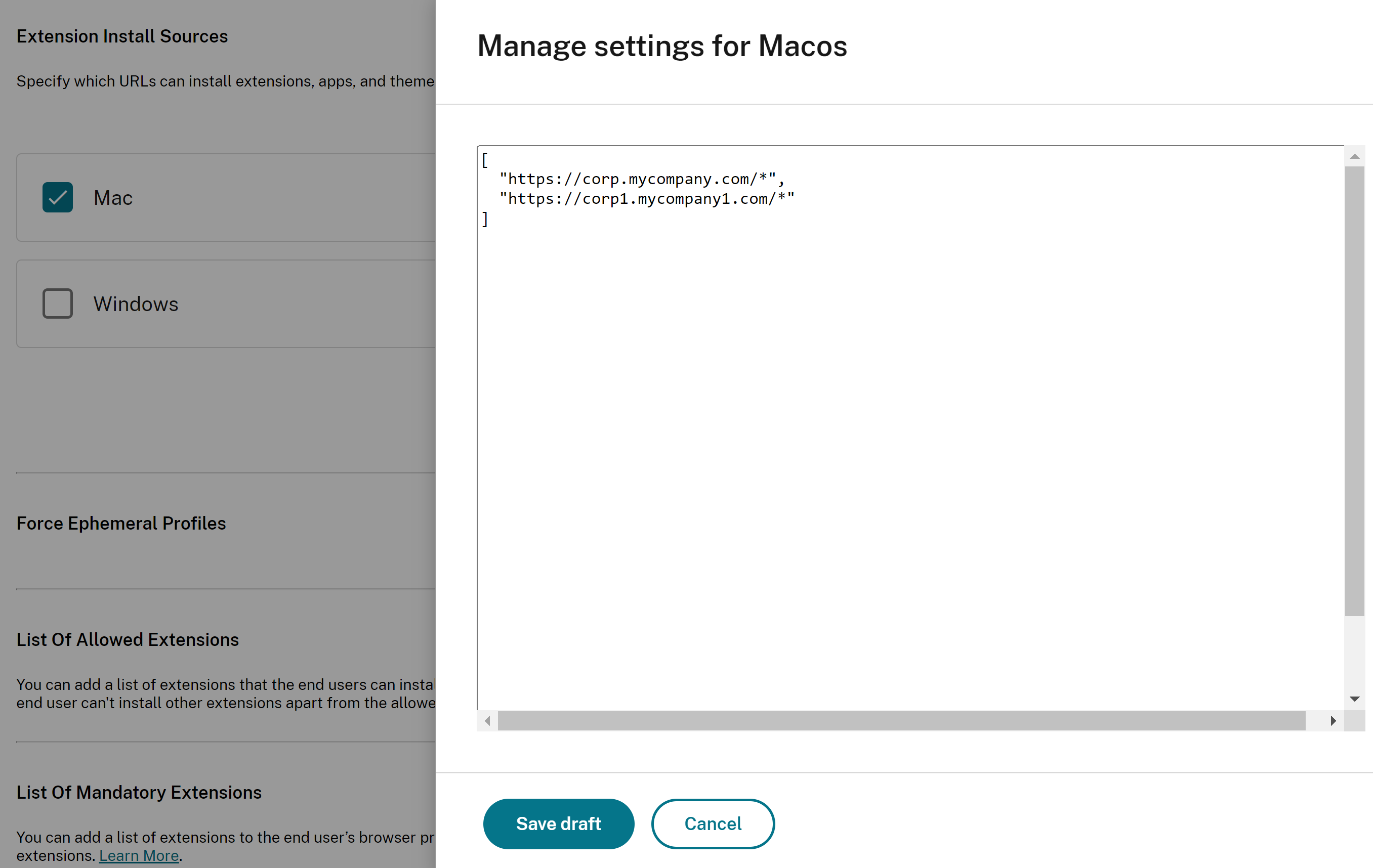1373x868 pixels.
Task: Uncheck the Mac checkbox
Action: pyautogui.click(x=58, y=197)
